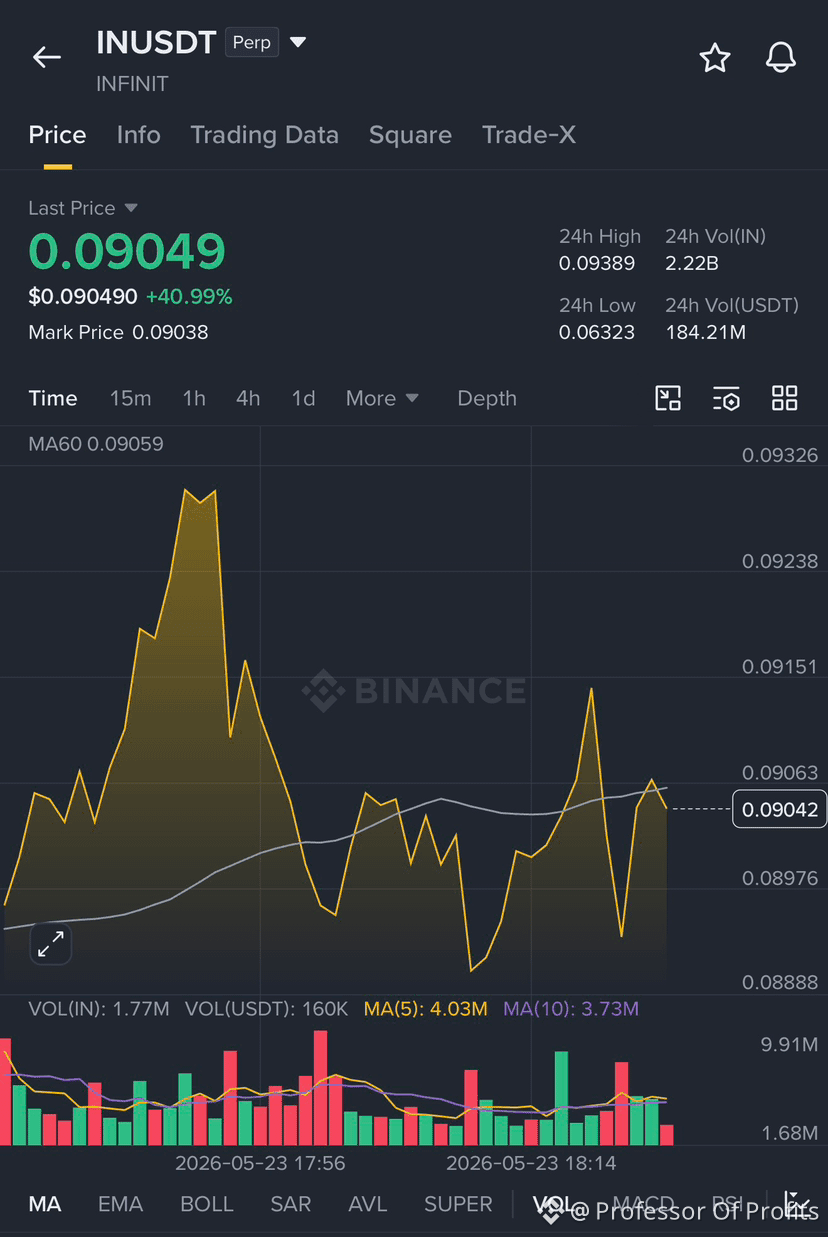Toggle the EMA indicator
The height and width of the screenshot is (1237, 828).
(x=120, y=1204)
